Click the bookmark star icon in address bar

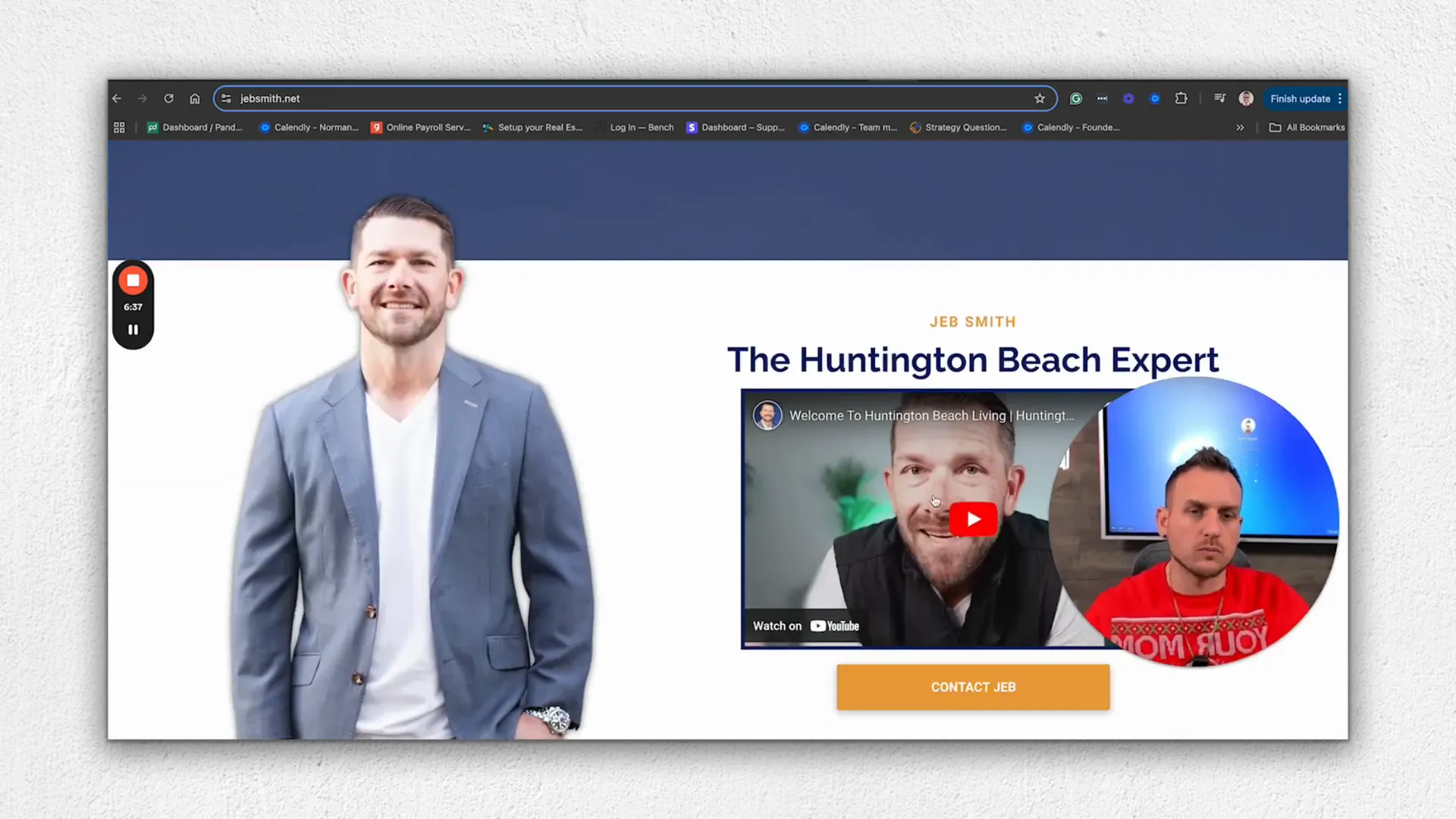click(x=1040, y=97)
